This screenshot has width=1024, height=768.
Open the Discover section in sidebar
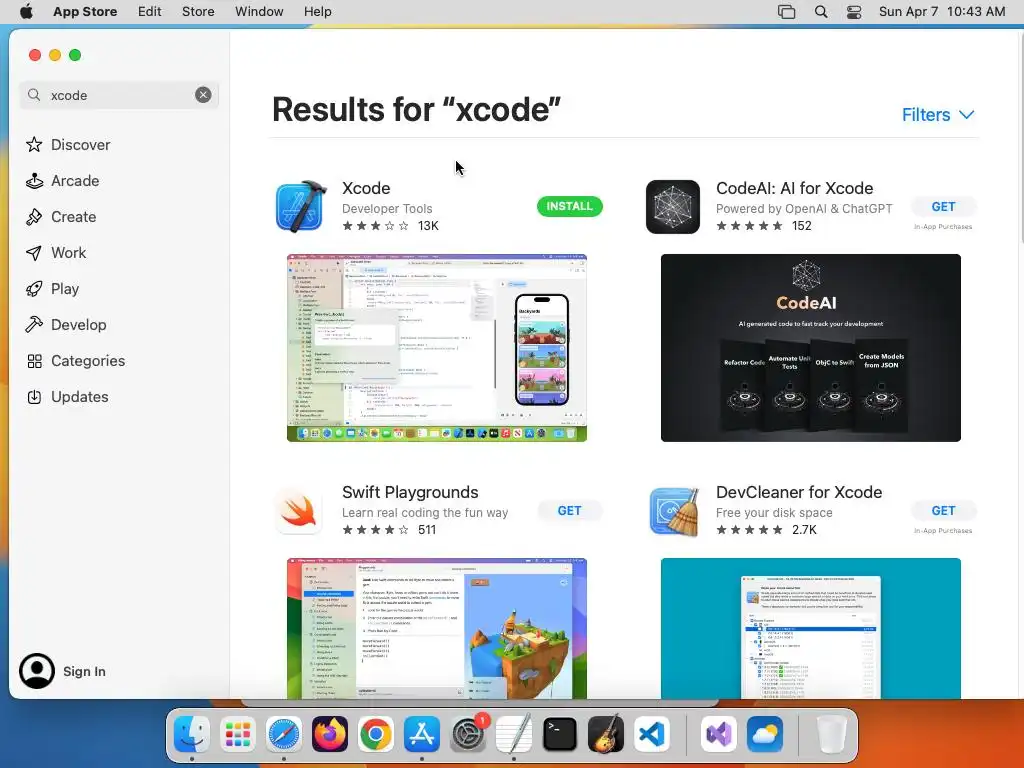coord(68,144)
